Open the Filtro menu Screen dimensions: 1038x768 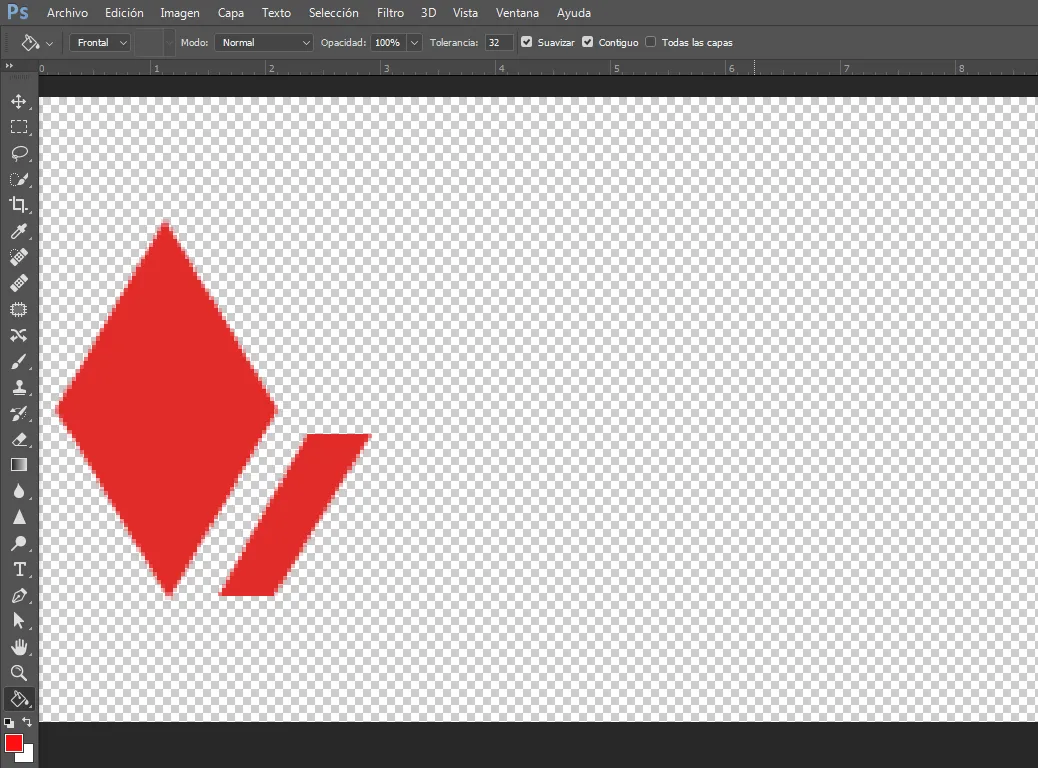point(390,13)
